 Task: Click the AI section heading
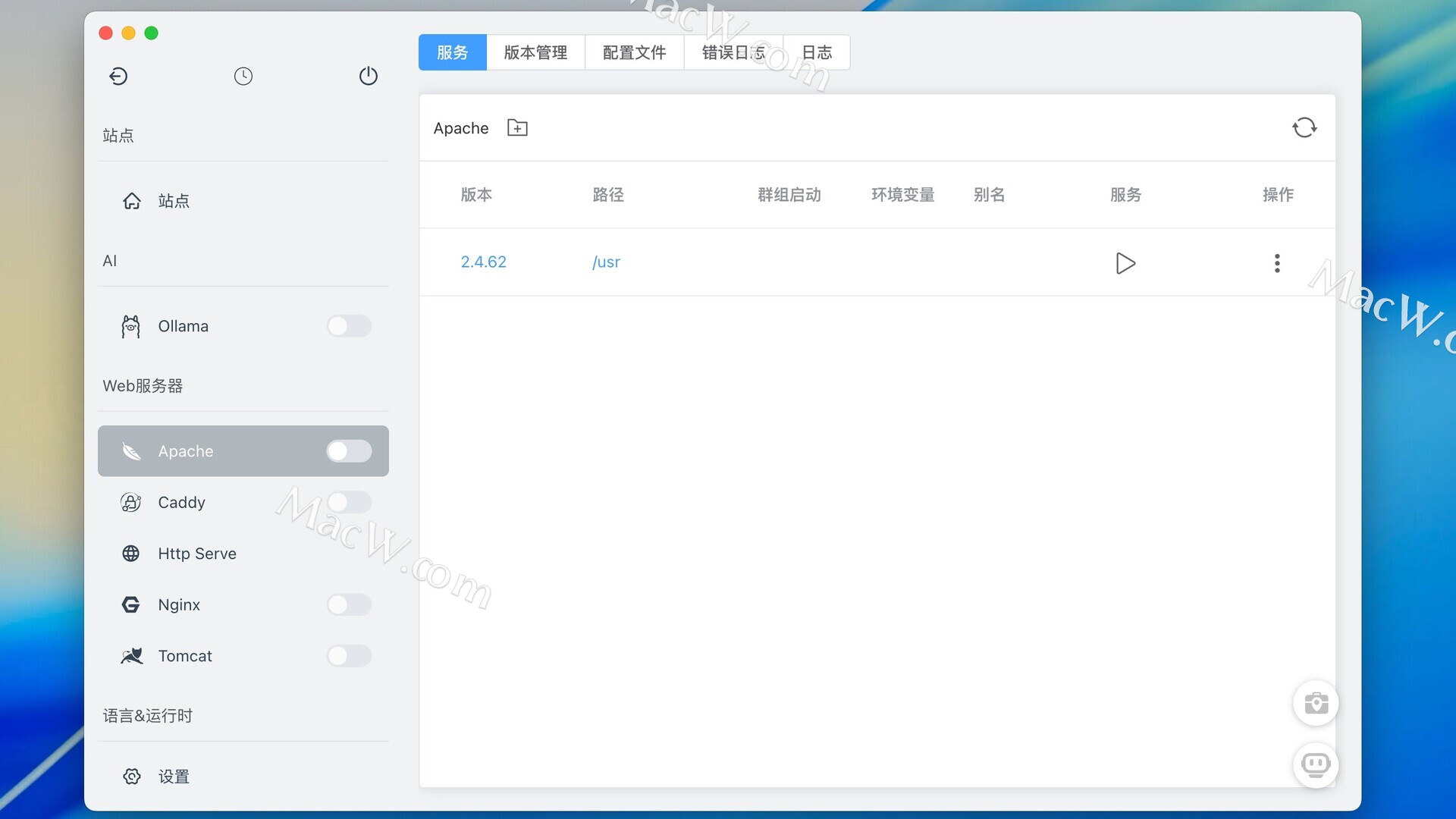click(x=109, y=261)
